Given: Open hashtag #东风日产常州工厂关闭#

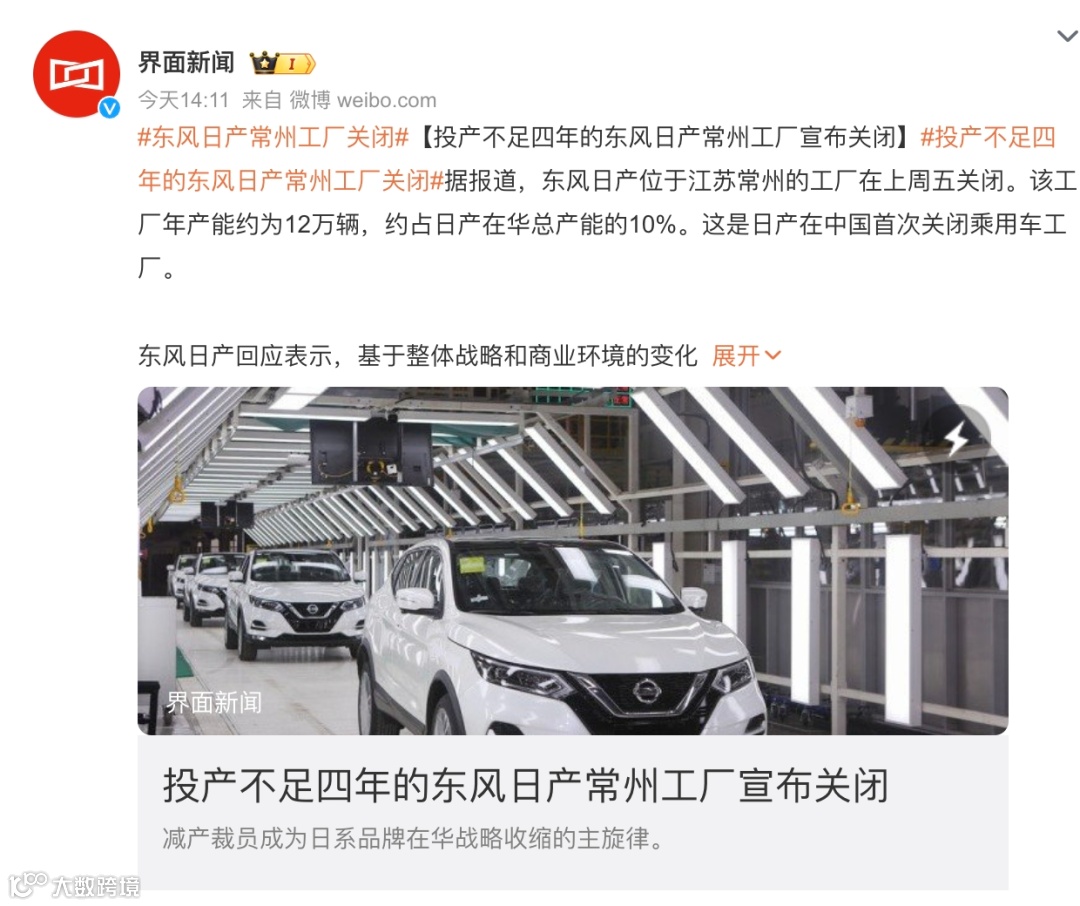Looking at the screenshot, I should pyautogui.click(x=273, y=137).
